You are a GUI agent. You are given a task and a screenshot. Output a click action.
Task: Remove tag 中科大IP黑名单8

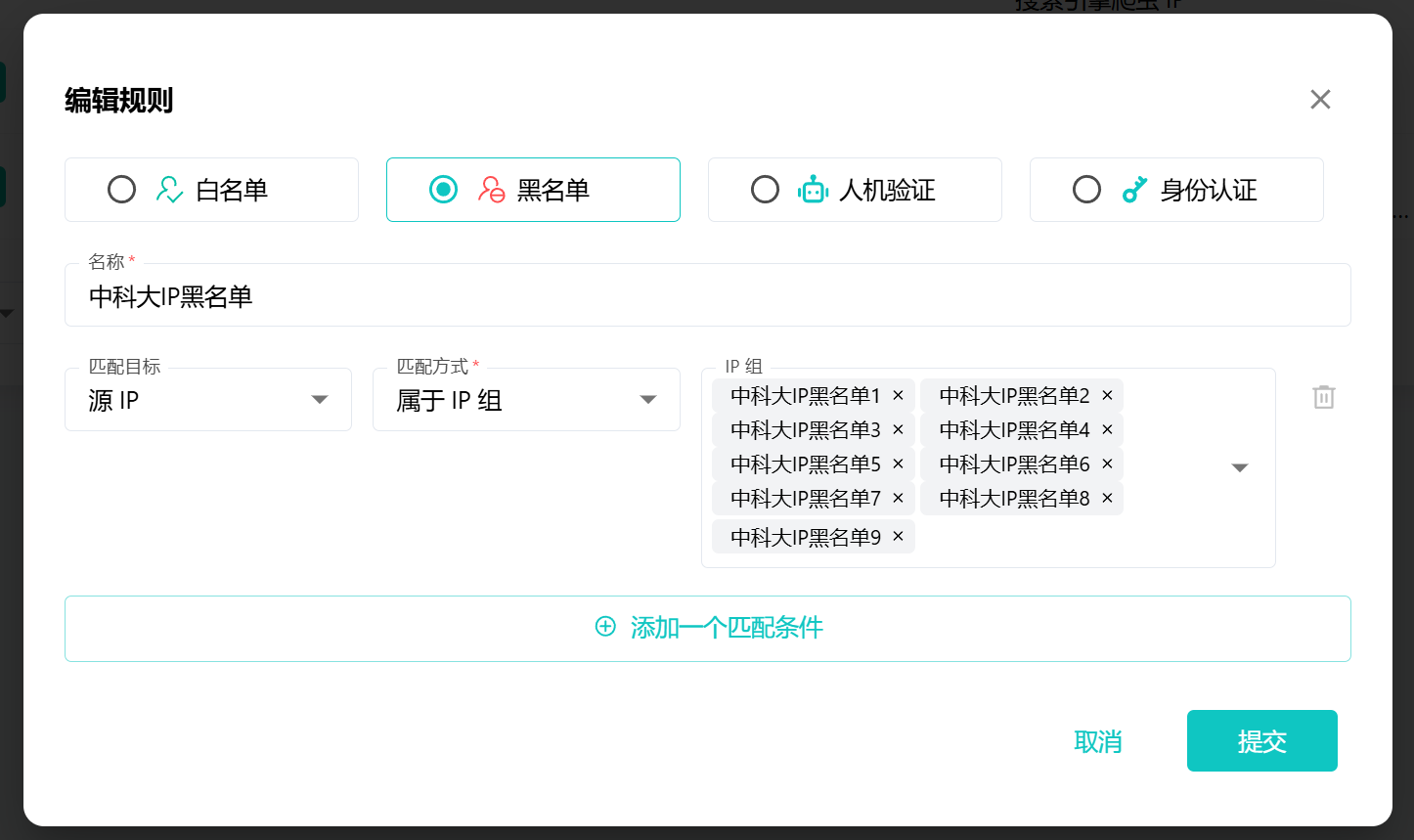[1107, 498]
